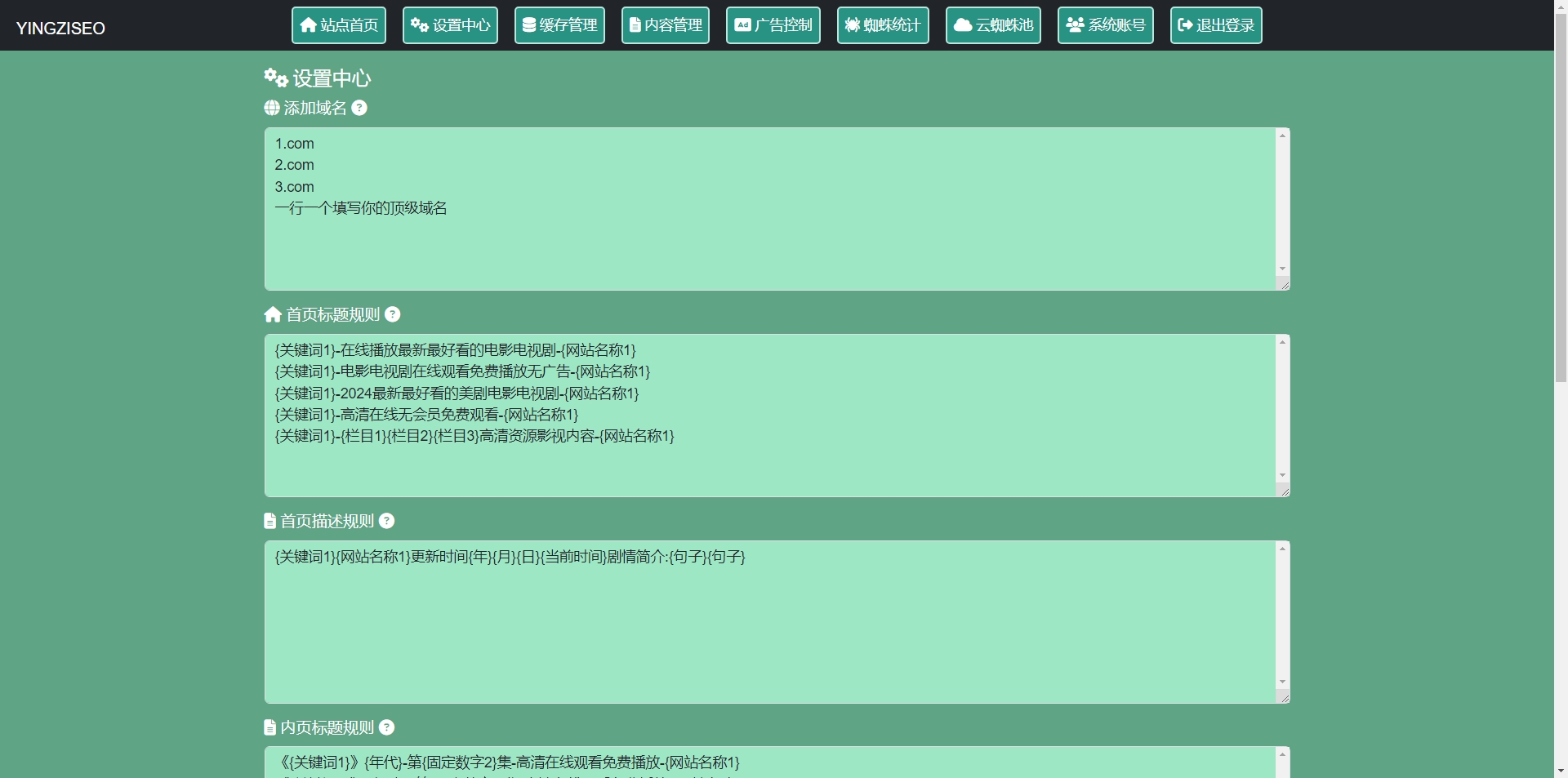The image size is (1568, 778).
Task: Open 系统账号 settings
Action: pyautogui.click(x=1106, y=25)
